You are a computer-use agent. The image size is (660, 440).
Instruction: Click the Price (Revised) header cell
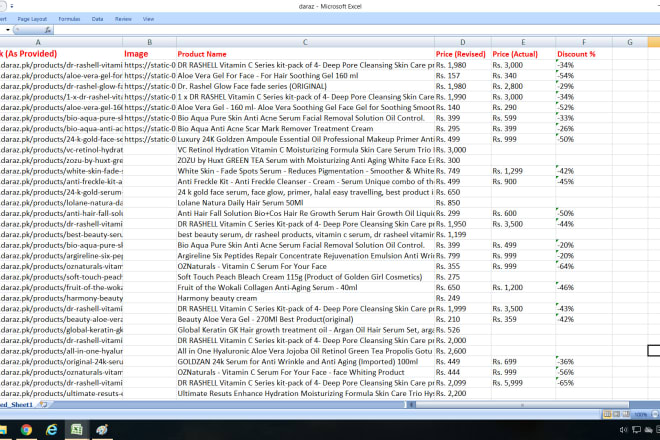pyautogui.click(x=463, y=54)
